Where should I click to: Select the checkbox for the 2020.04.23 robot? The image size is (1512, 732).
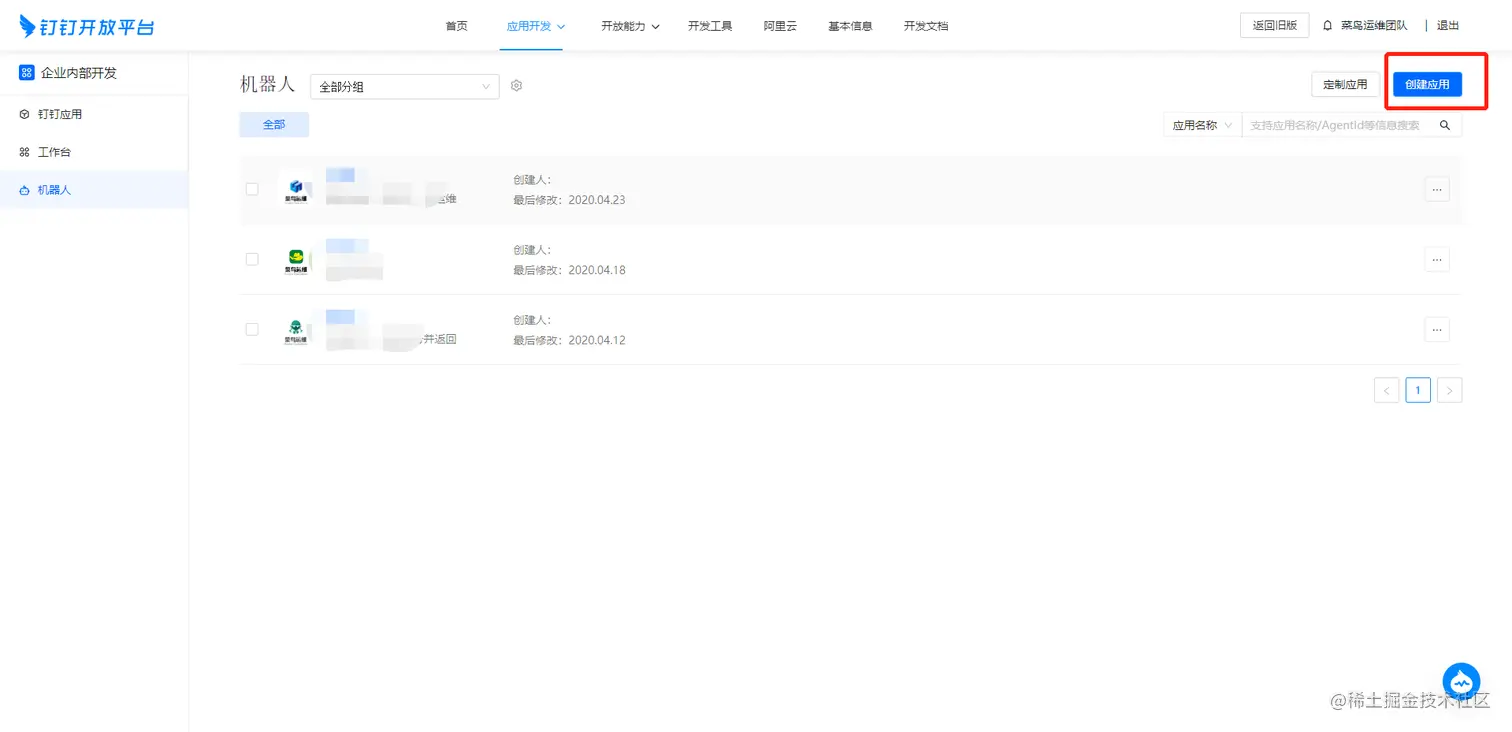pyautogui.click(x=252, y=189)
